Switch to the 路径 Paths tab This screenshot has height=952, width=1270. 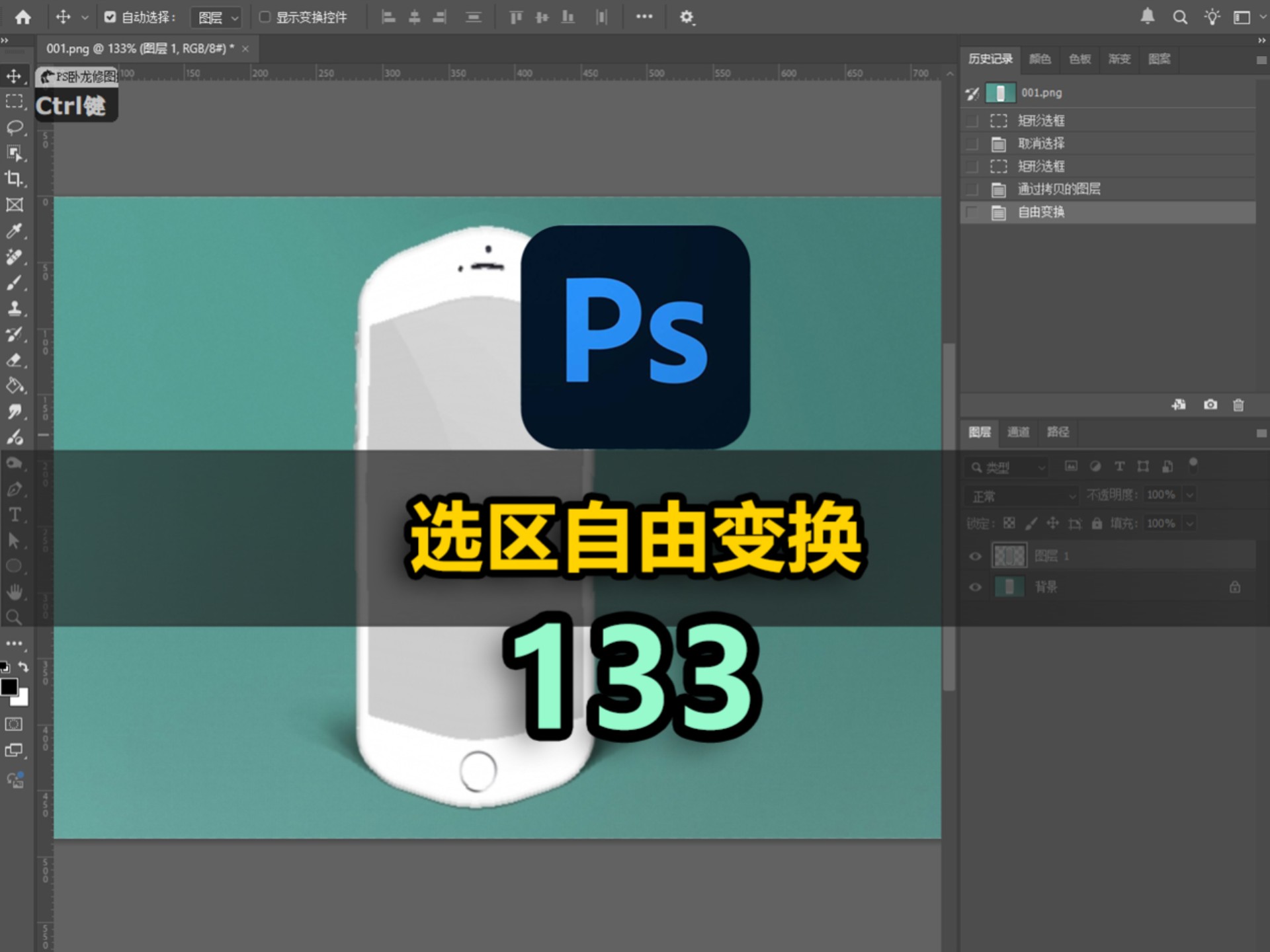click(x=1058, y=432)
